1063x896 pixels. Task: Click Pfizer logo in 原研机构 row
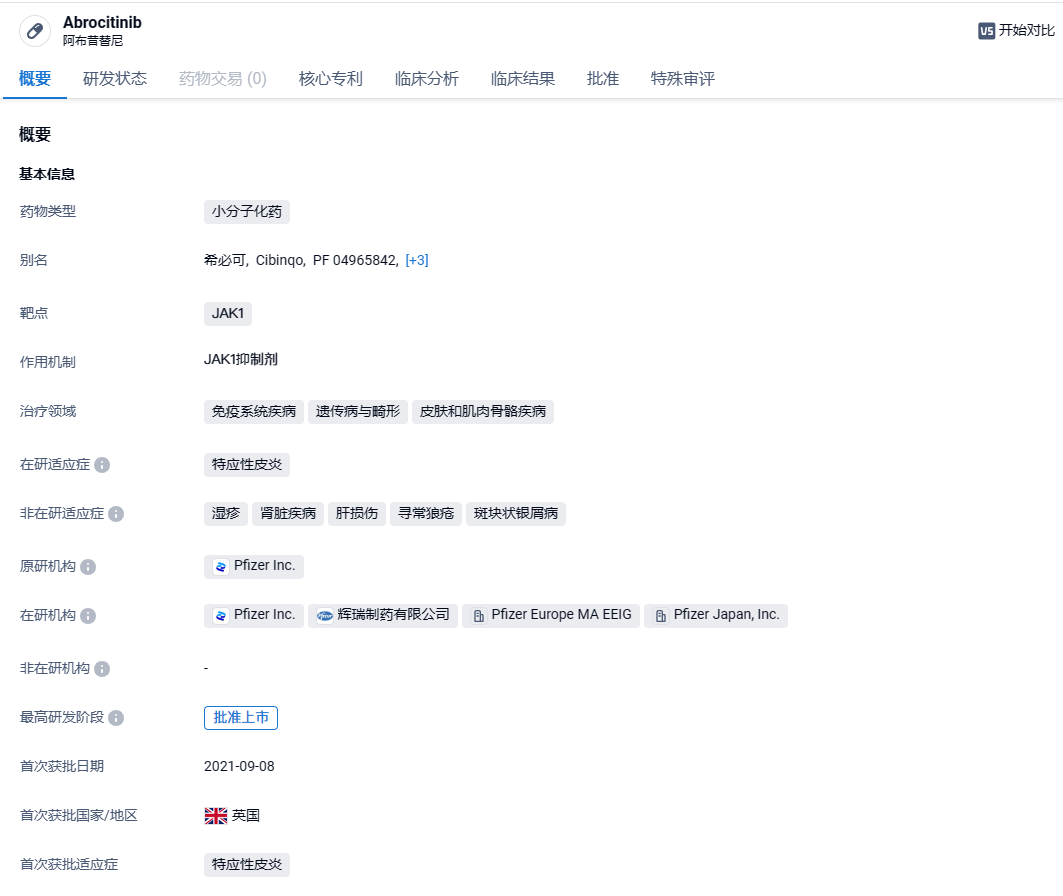[x=220, y=567]
